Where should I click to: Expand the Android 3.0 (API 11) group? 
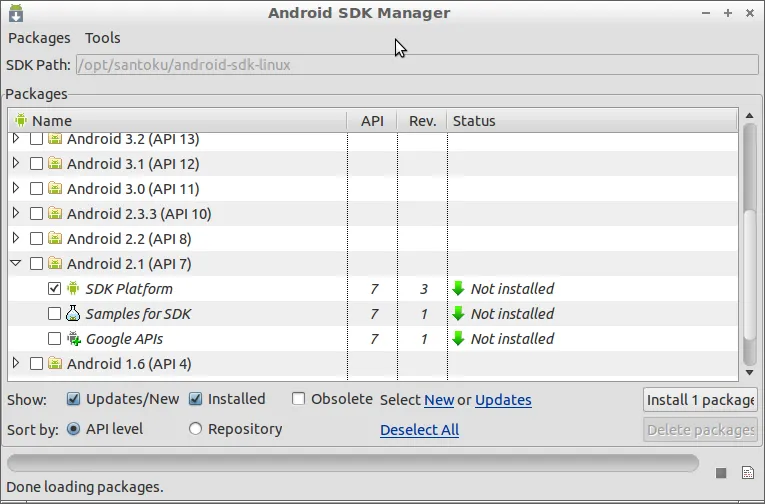(x=16, y=188)
